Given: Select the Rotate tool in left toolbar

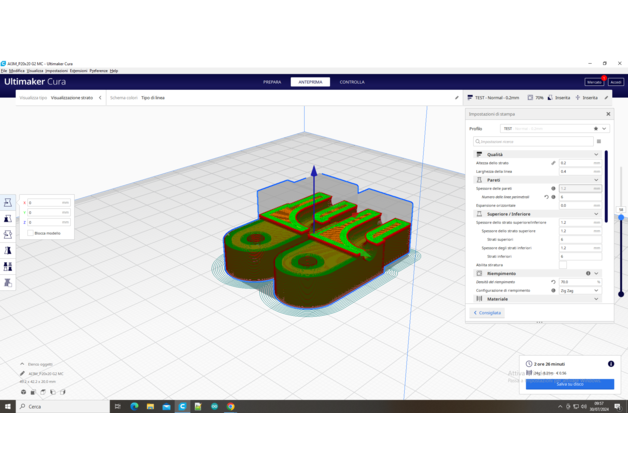Looking at the screenshot, I should (x=8, y=235).
